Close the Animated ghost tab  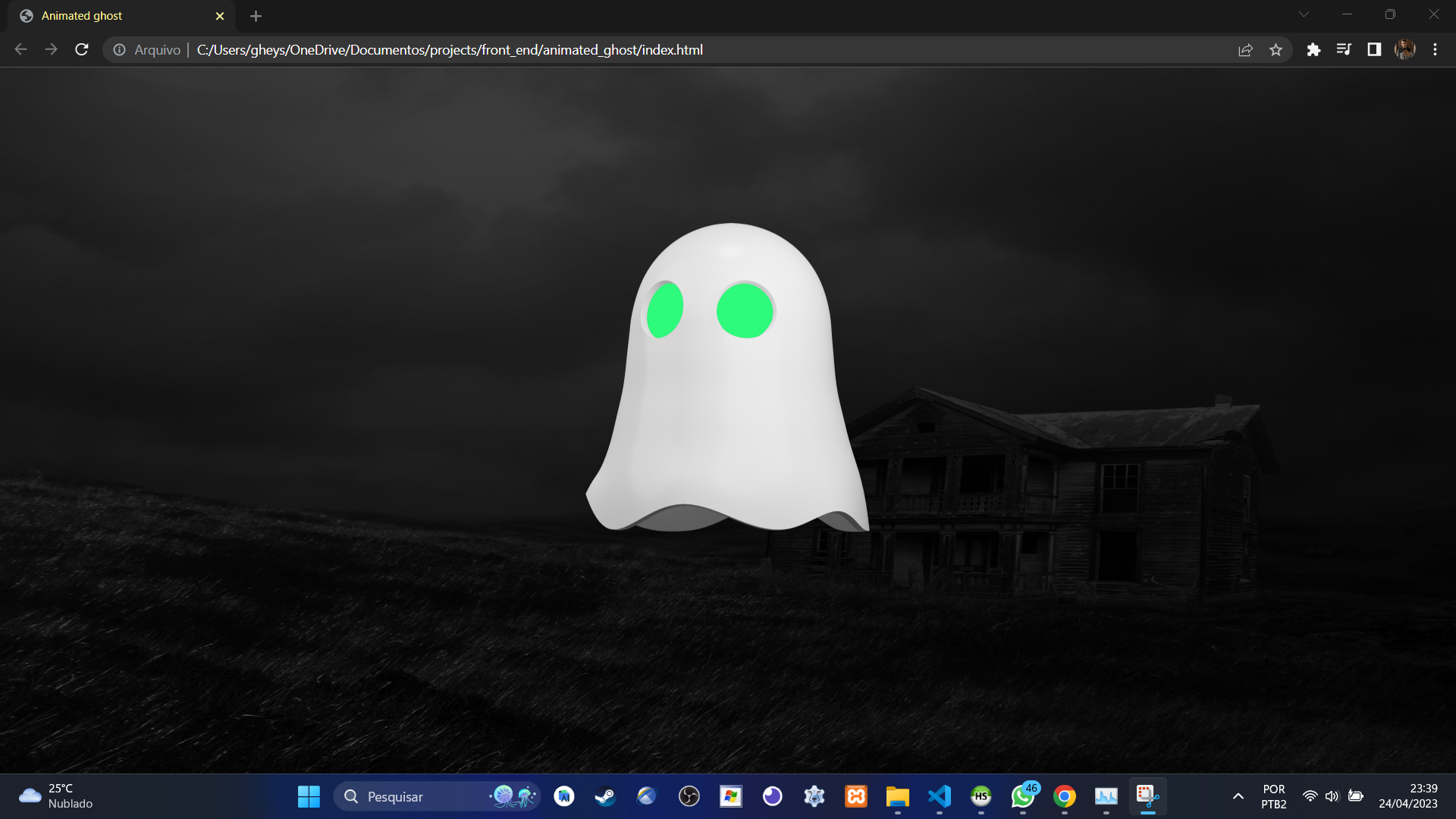point(220,16)
